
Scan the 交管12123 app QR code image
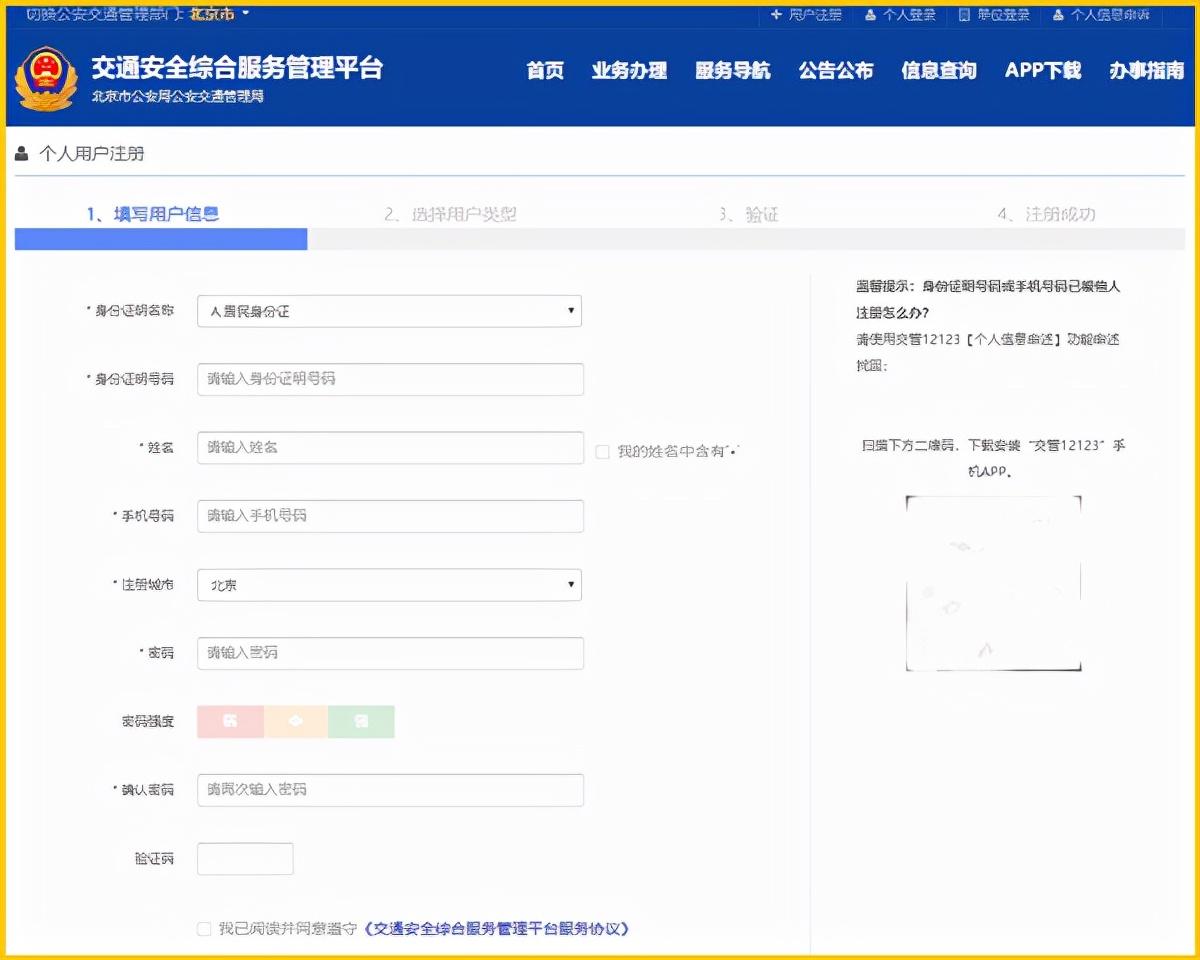point(993,583)
